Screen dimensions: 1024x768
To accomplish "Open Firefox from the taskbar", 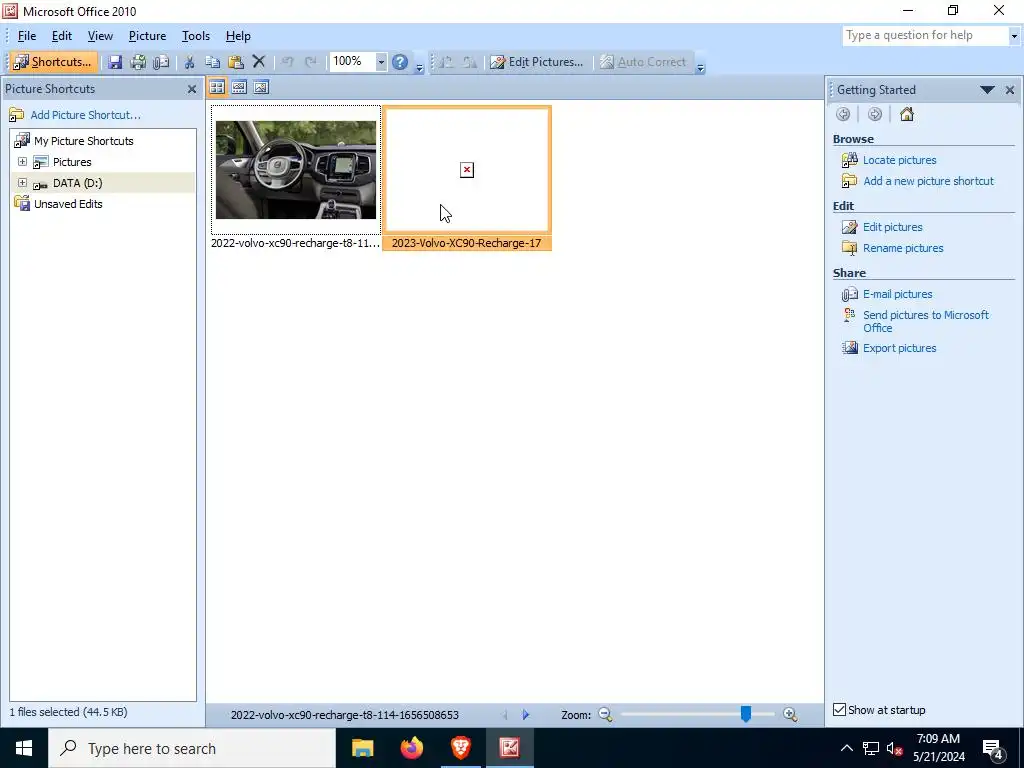I will (x=411, y=748).
